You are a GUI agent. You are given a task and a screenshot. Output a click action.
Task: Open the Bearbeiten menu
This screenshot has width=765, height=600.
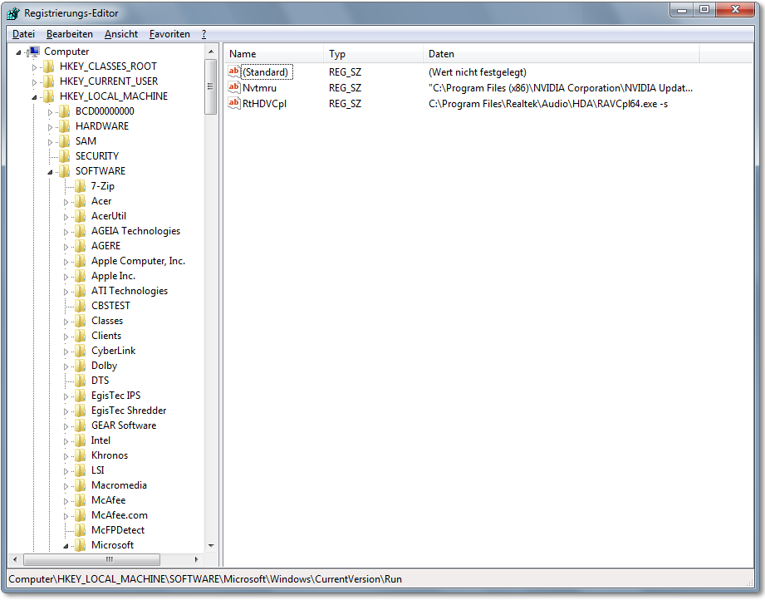(69, 34)
